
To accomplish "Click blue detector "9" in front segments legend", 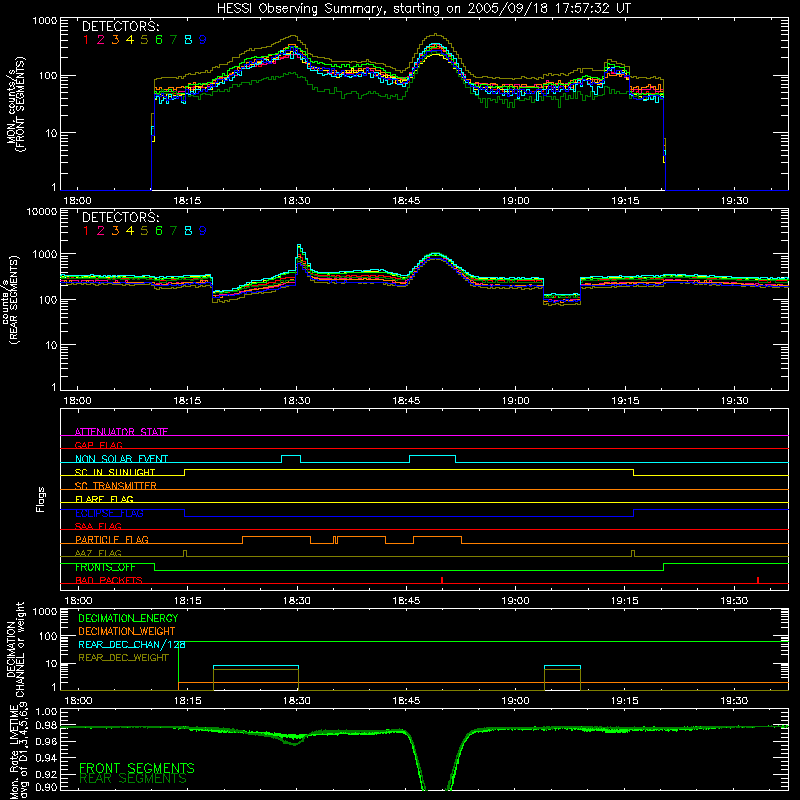I will tap(203, 40).
